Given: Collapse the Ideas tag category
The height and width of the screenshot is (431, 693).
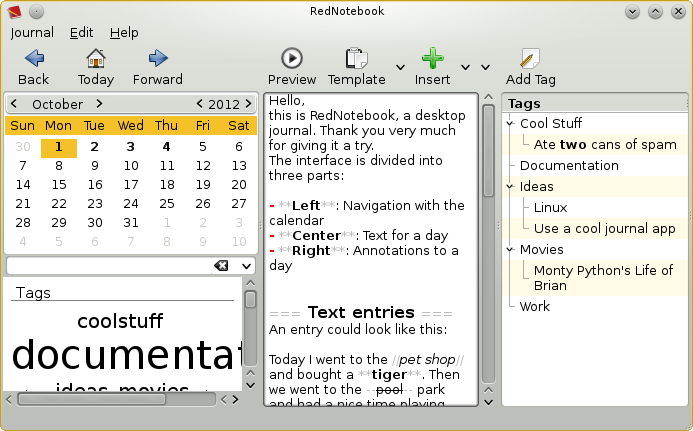Looking at the screenshot, I should pyautogui.click(x=510, y=187).
